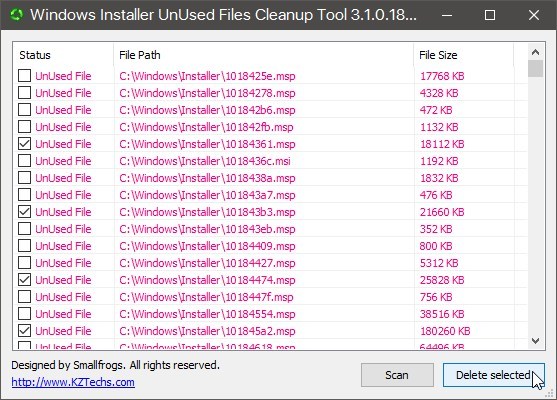The image size is (557, 400).
Task: Click the scrollbar down arrow
Action: point(535,341)
